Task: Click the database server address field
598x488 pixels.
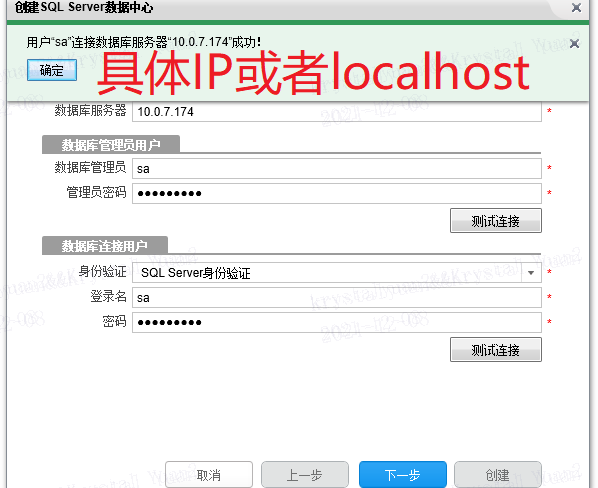Action: click(x=337, y=112)
